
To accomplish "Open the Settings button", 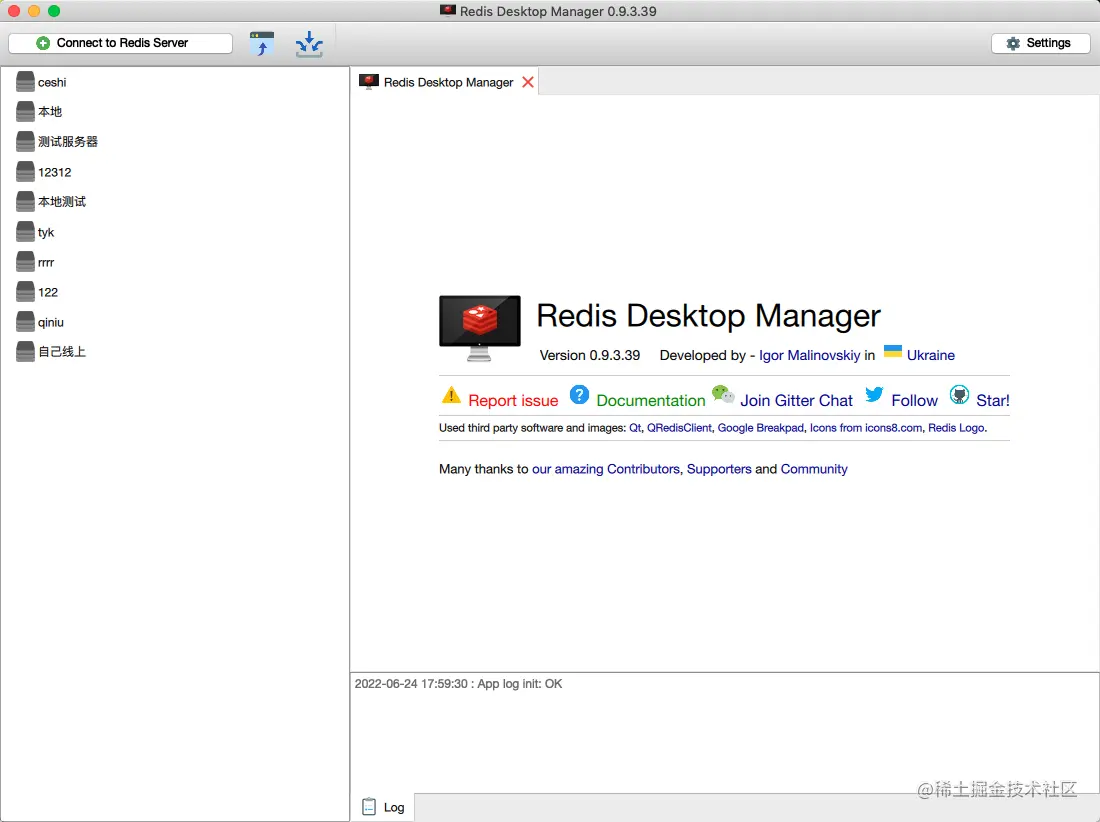I will click(1040, 43).
